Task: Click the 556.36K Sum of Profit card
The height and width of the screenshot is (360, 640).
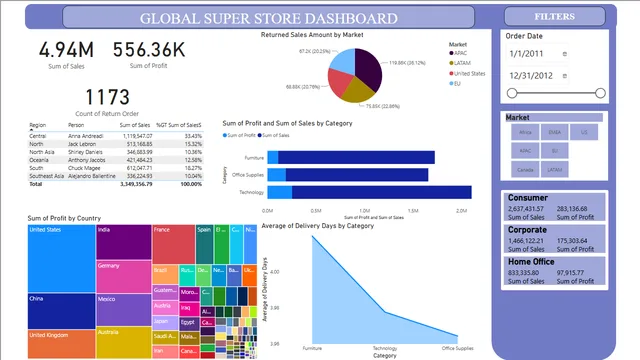Action: pyautogui.click(x=149, y=55)
